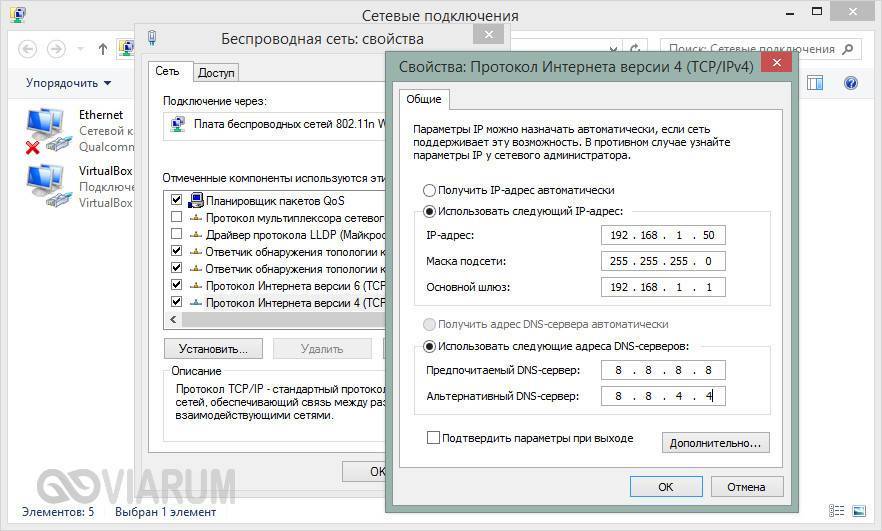The height and width of the screenshot is (531, 882).
Task: Click the Установить... button
Action: pos(213,349)
